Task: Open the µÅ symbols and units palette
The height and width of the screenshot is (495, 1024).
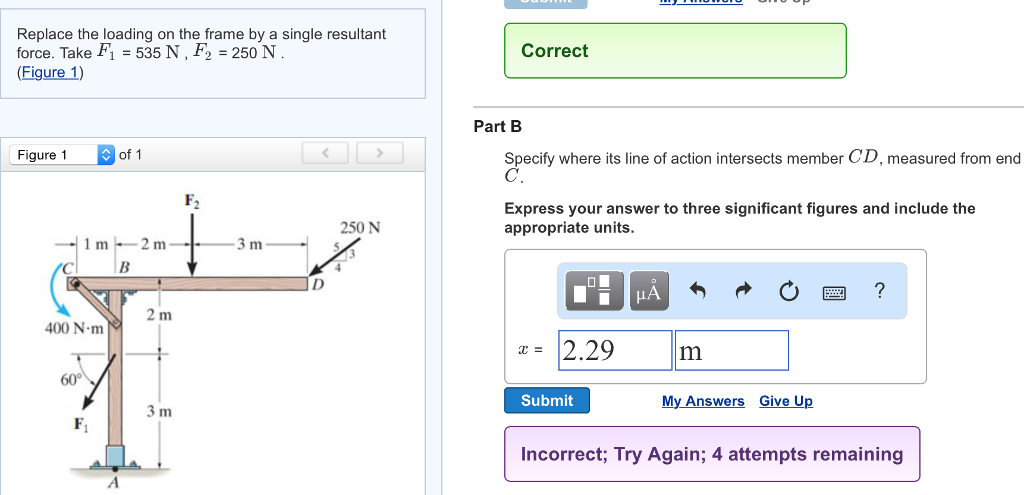Action: 648,291
